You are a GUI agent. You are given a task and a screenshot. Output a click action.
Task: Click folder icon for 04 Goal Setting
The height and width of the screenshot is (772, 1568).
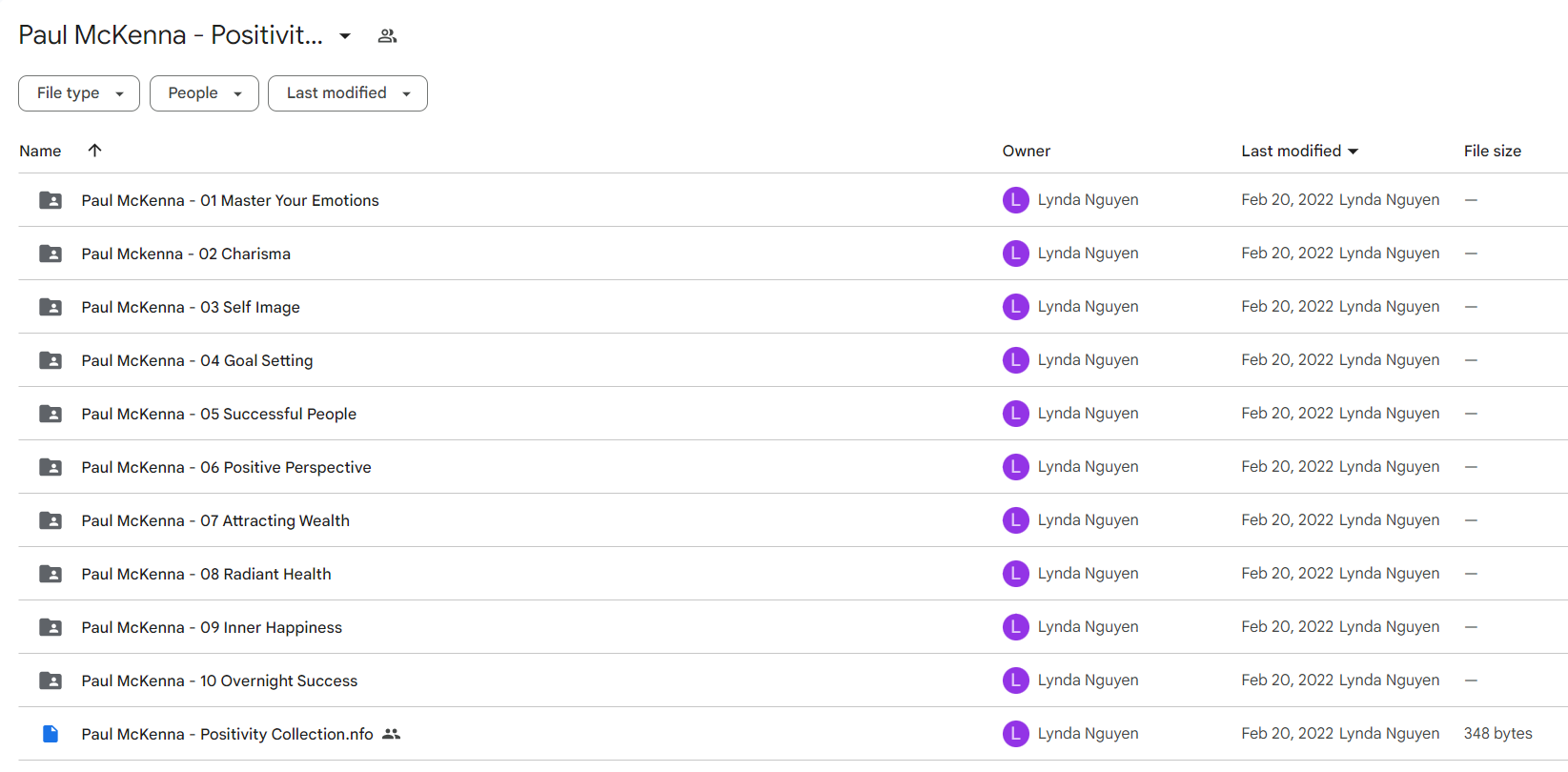tap(51, 360)
